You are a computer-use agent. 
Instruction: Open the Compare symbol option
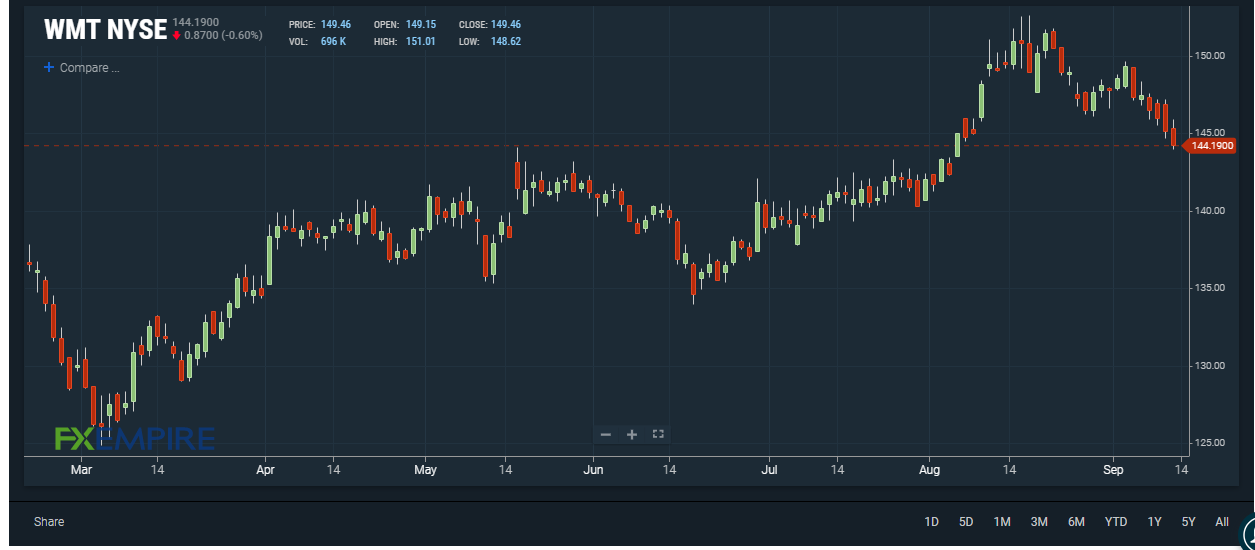pyautogui.click(x=89, y=68)
